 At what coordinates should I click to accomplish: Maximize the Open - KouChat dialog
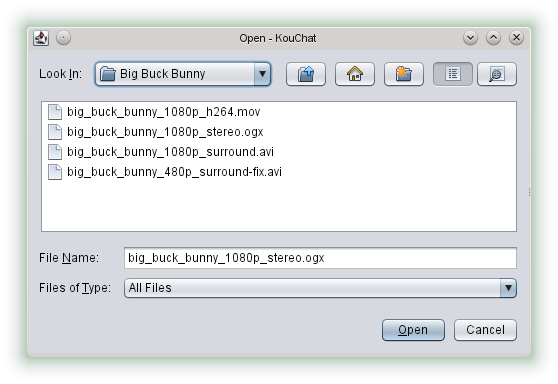(x=494, y=38)
